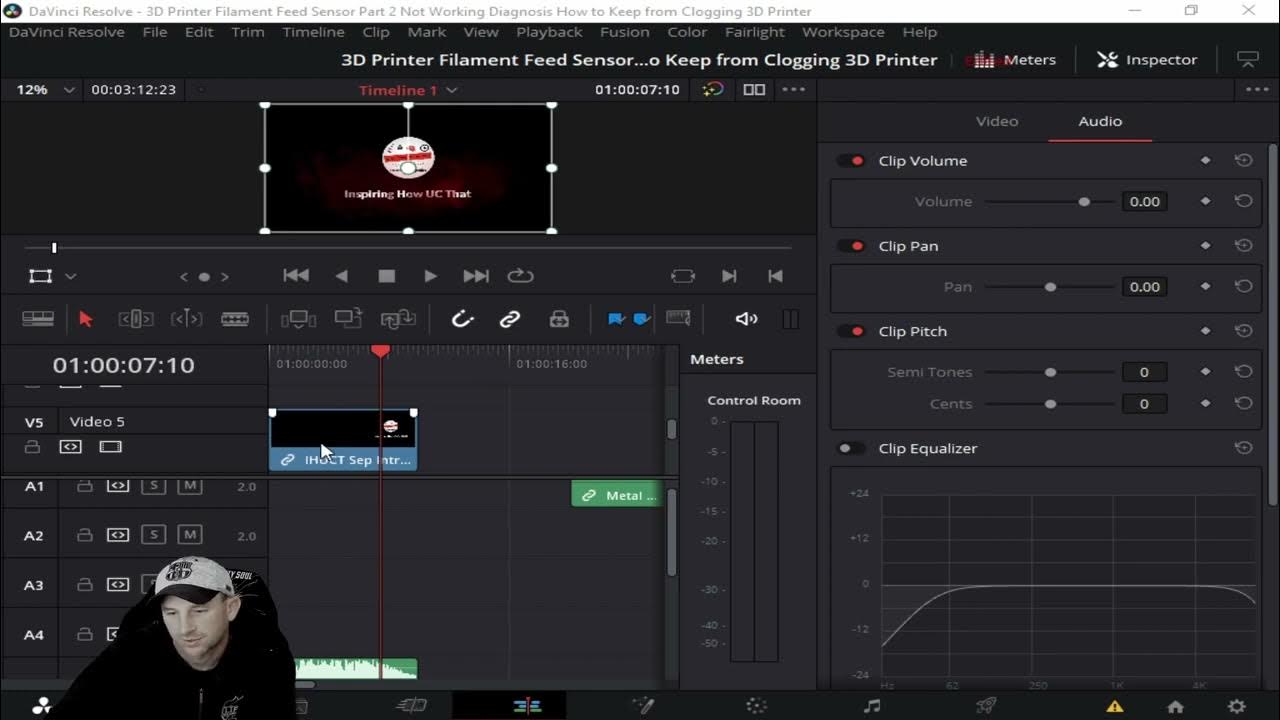Select the green Metal audio clip
This screenshot has width=1280, height=720.
click(616, 494)
